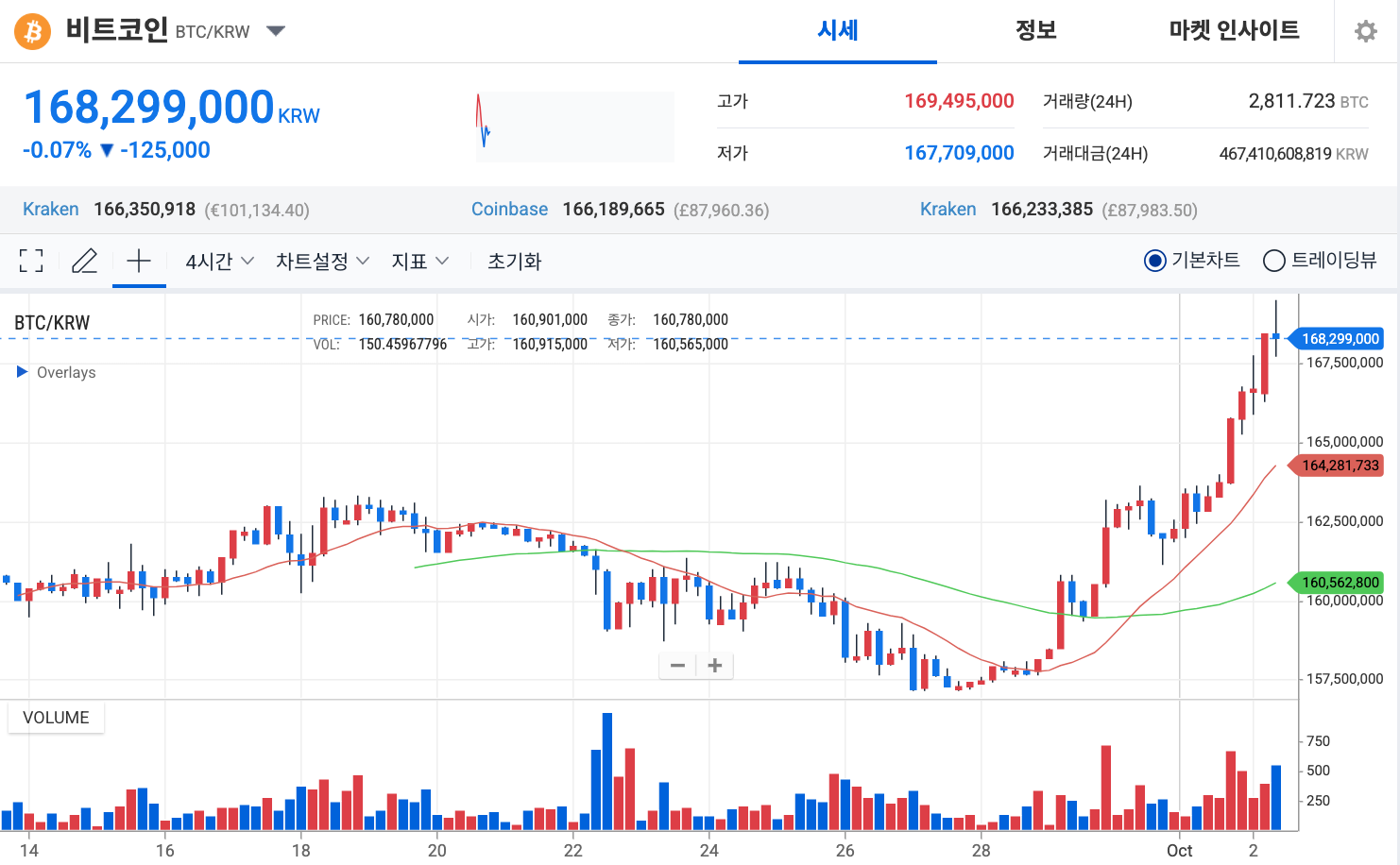The image size is (1400, 865).
Task: Click the 초기화 reset button
Action: coord(515,261)
